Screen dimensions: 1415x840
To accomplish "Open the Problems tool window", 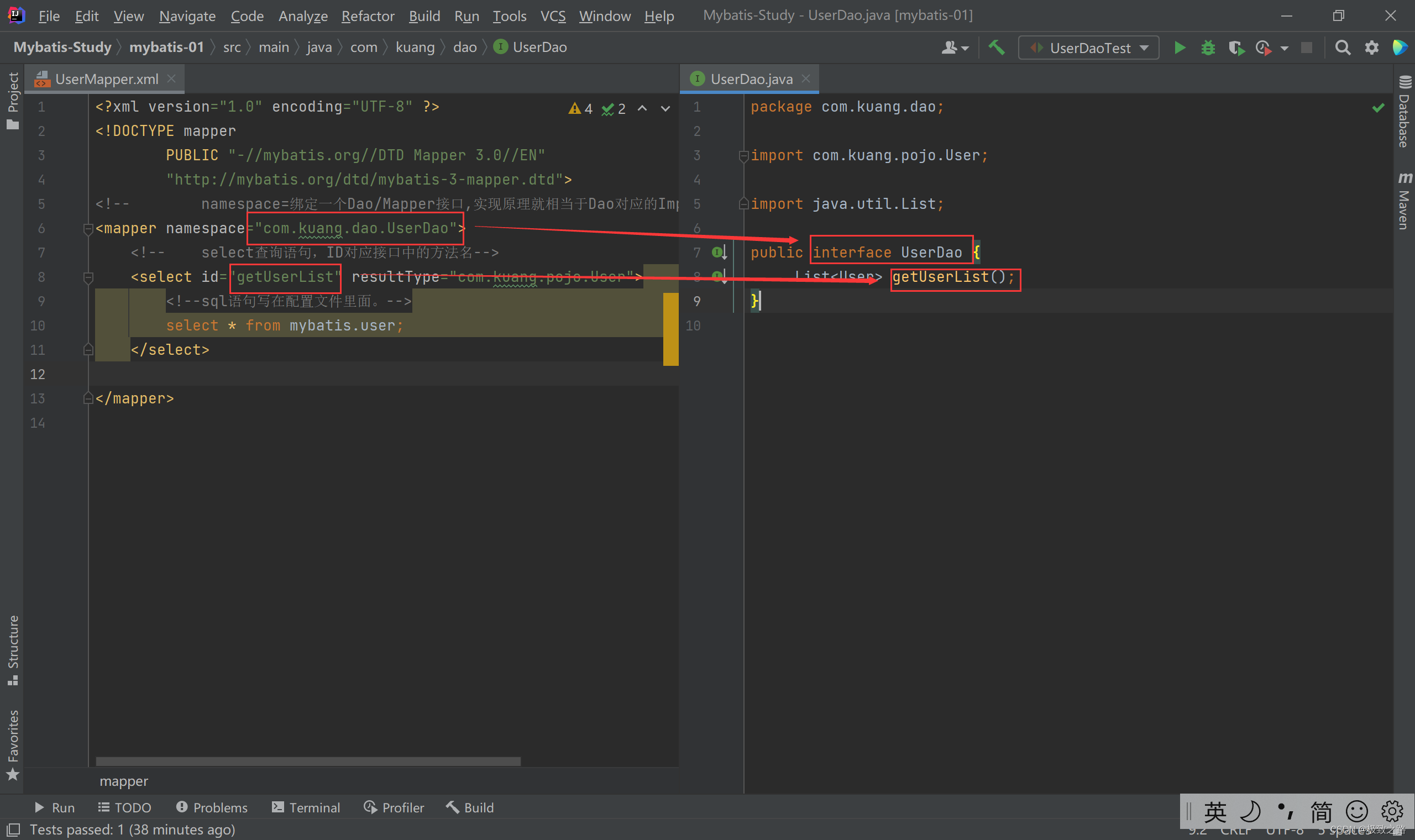I will (x=212, y=808).
